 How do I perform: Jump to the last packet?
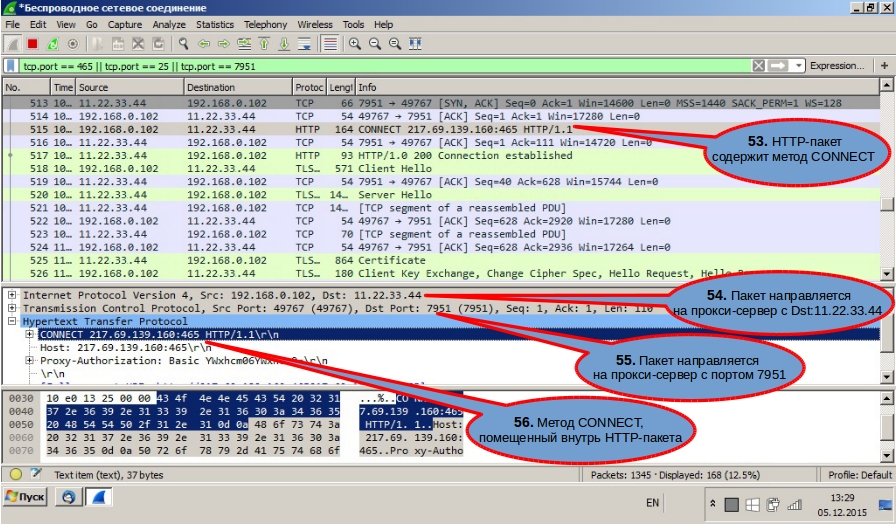click(284, 44)
